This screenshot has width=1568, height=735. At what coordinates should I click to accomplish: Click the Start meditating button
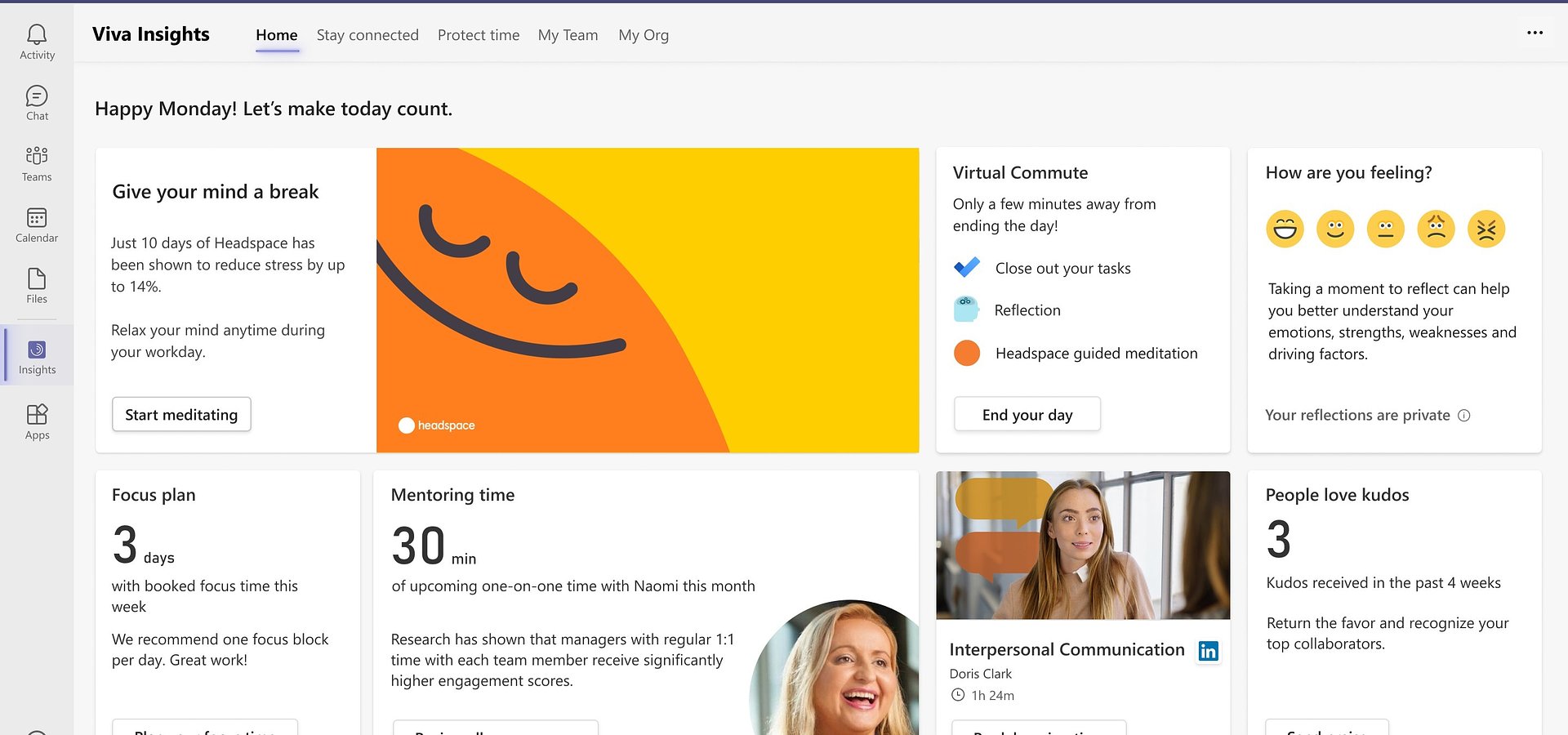point(181,414)
